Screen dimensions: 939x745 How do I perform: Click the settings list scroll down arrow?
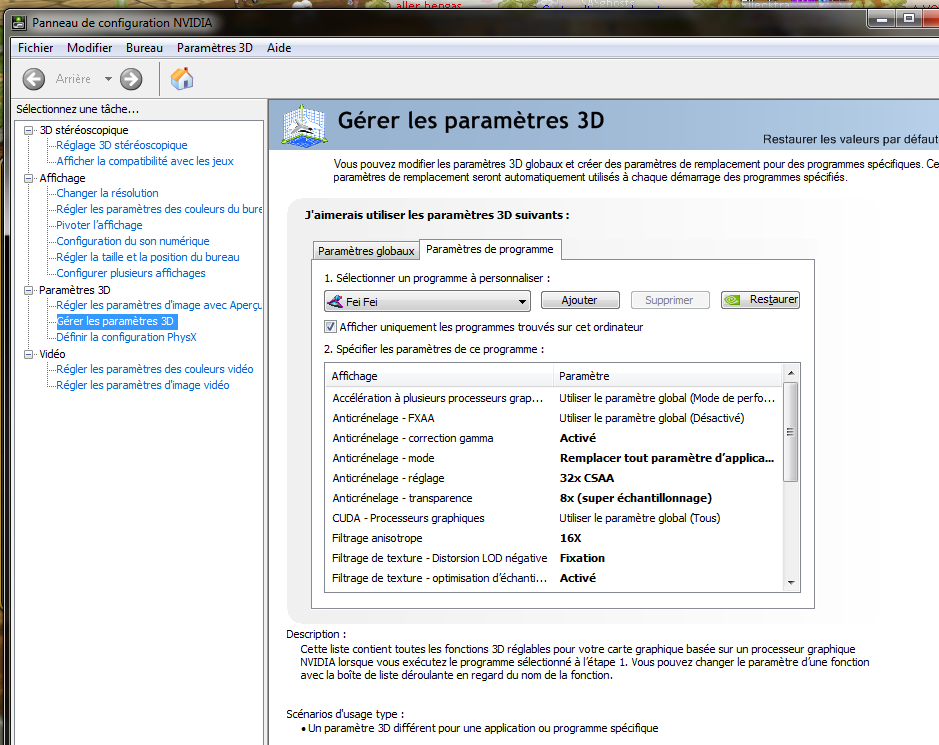791,582
